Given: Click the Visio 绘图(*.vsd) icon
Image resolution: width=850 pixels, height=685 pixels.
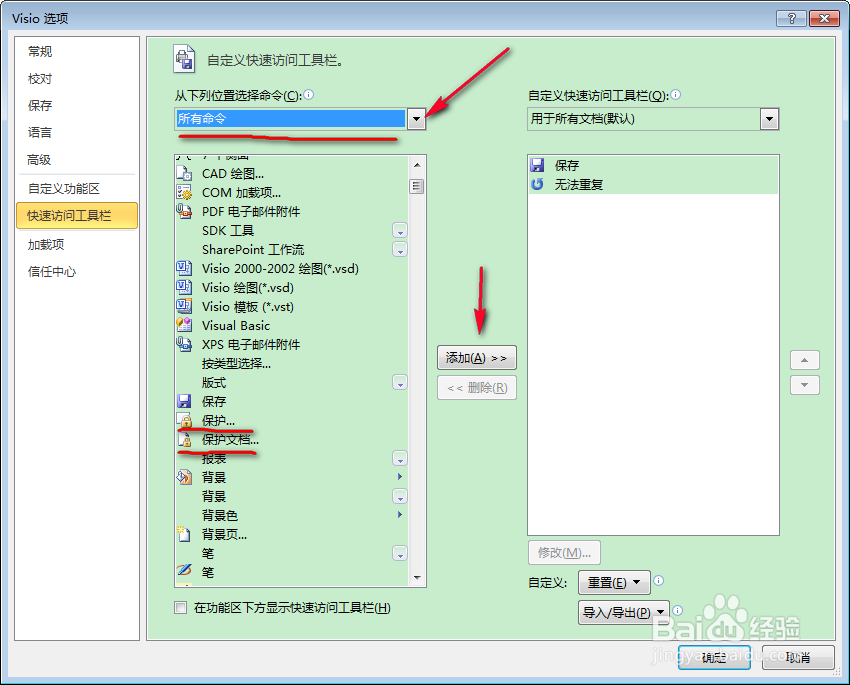Looking at the screenshot, I should point(184,287).
